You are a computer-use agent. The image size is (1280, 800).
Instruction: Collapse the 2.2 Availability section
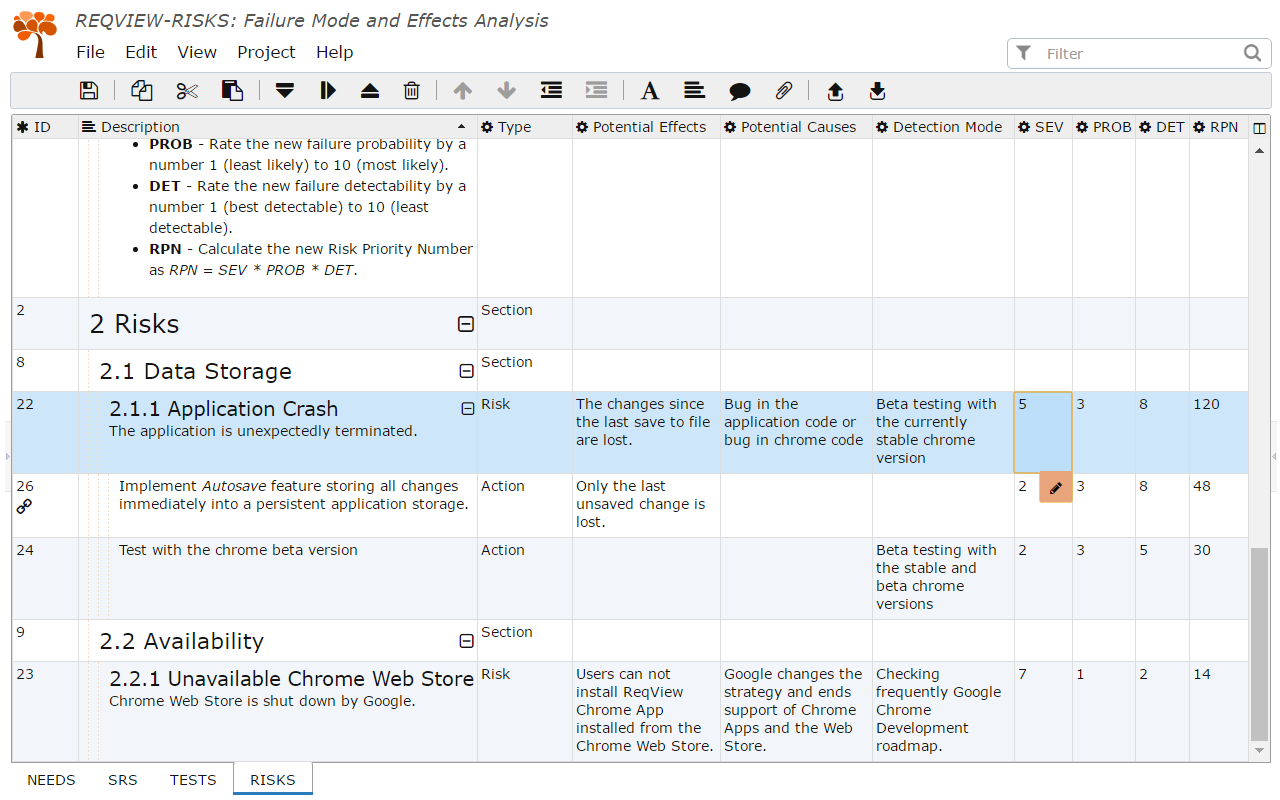point(466,641)
